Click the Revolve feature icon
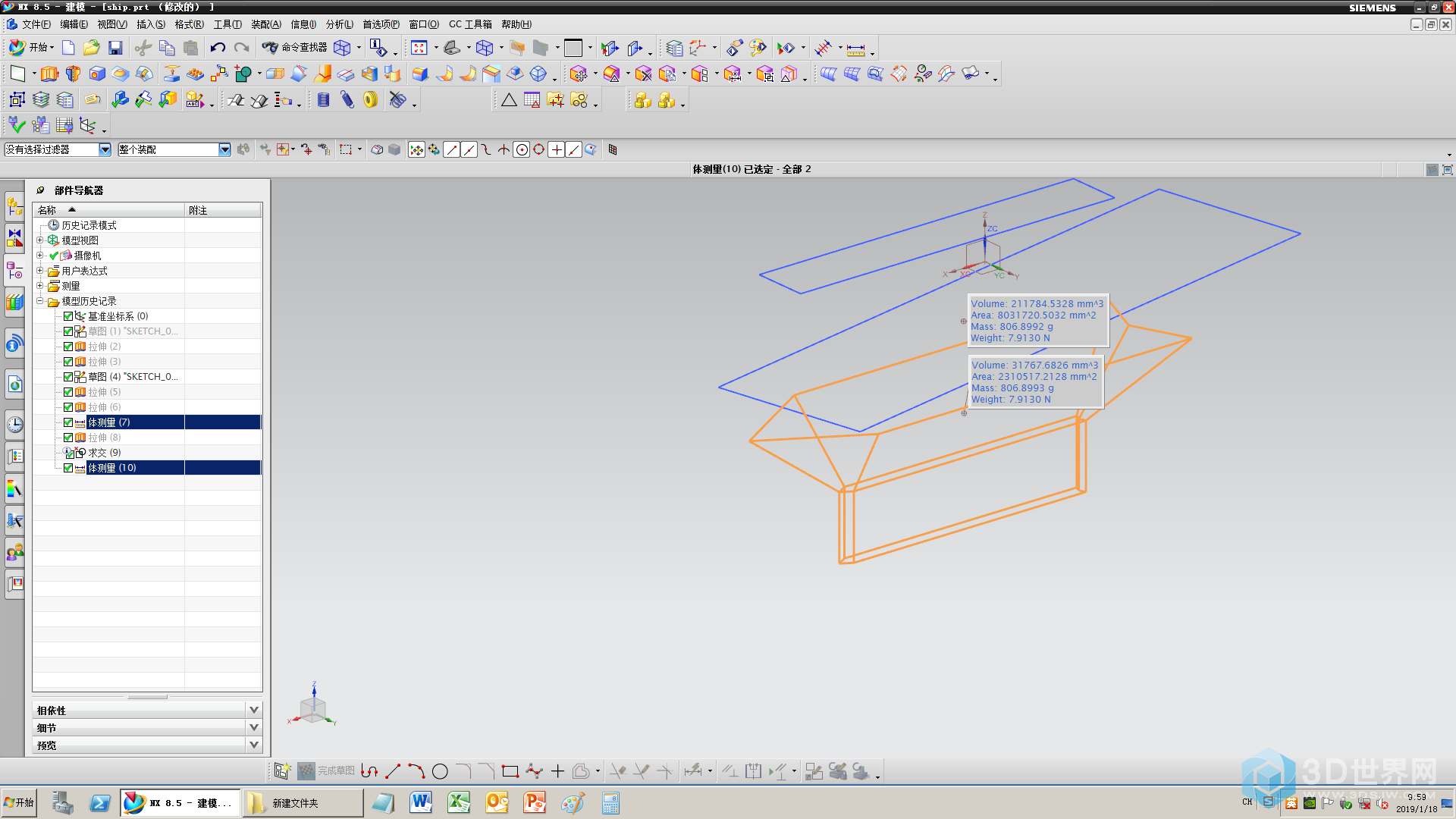 coord(73,74)
